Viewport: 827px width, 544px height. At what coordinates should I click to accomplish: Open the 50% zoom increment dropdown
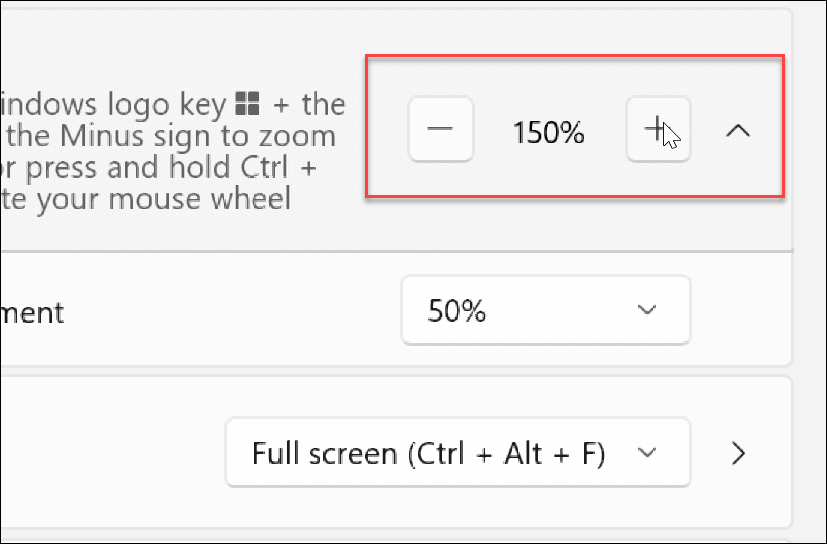coord(545,312)
